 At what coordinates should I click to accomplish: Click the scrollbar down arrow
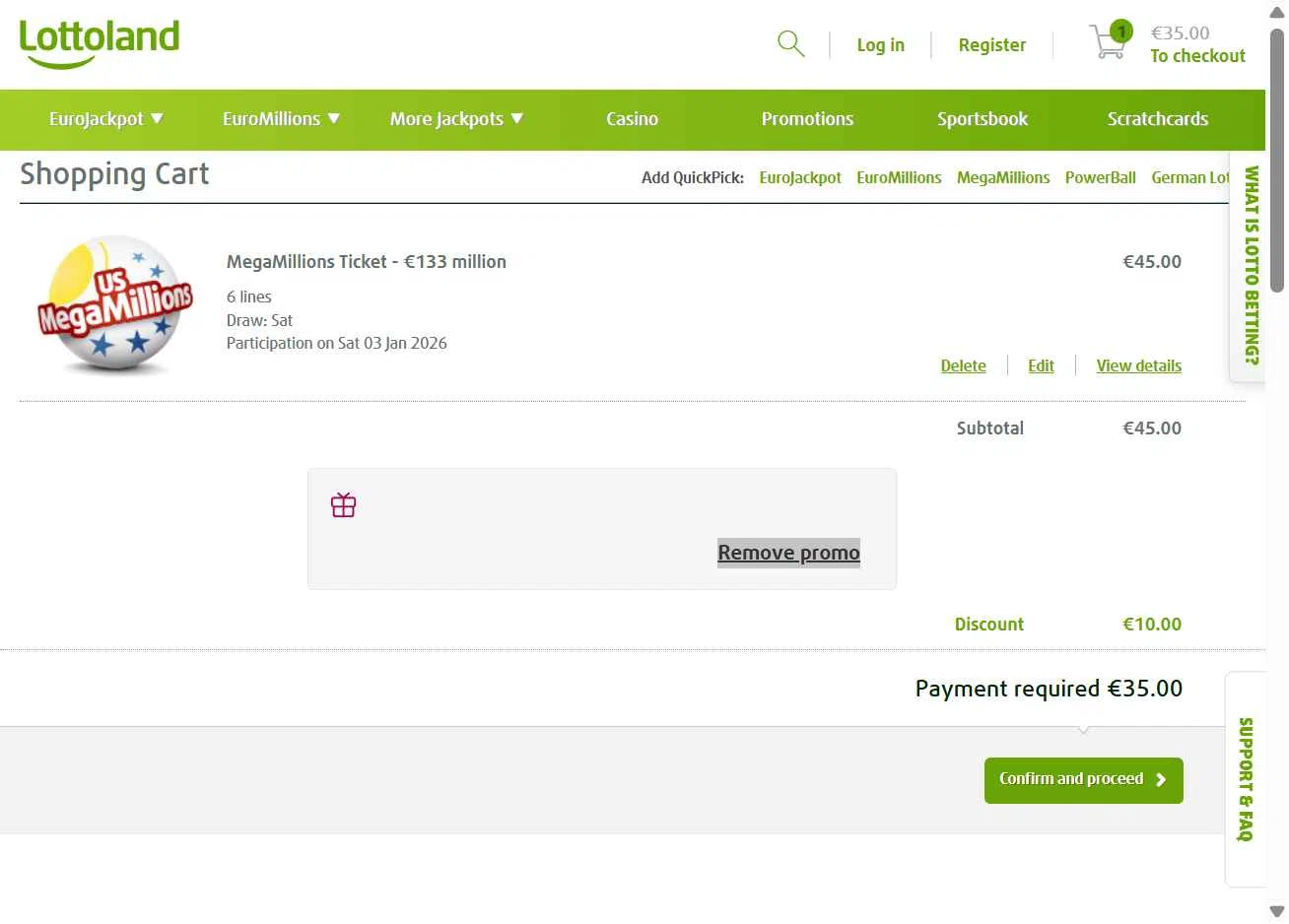1277,911
